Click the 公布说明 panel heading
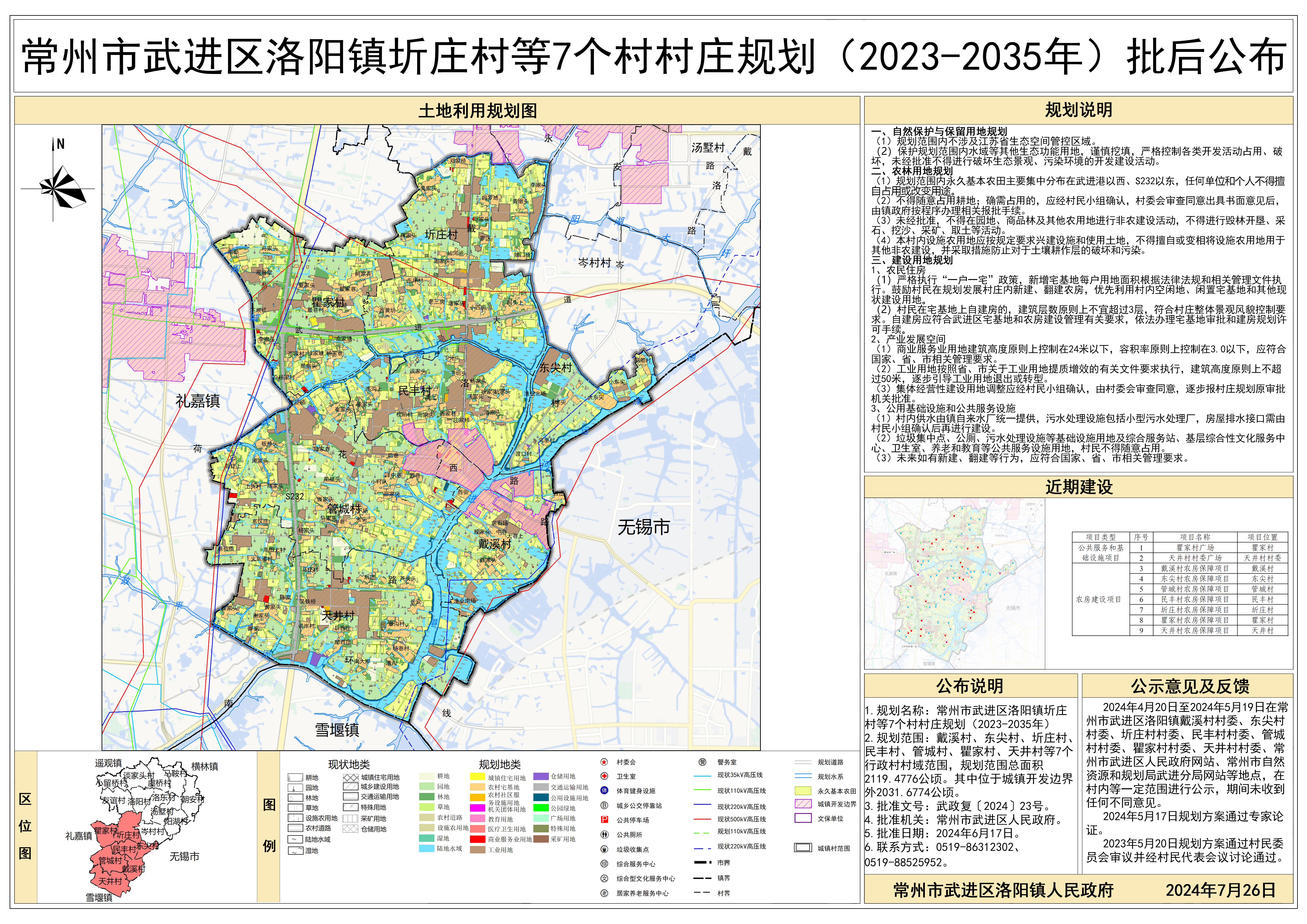This screenshot has width=1307, height=924. point(970,686)
